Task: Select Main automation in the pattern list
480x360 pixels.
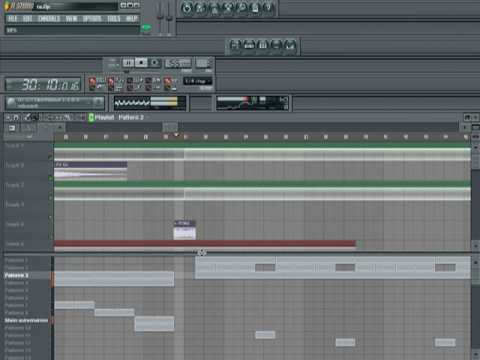Action: point(26,320)
